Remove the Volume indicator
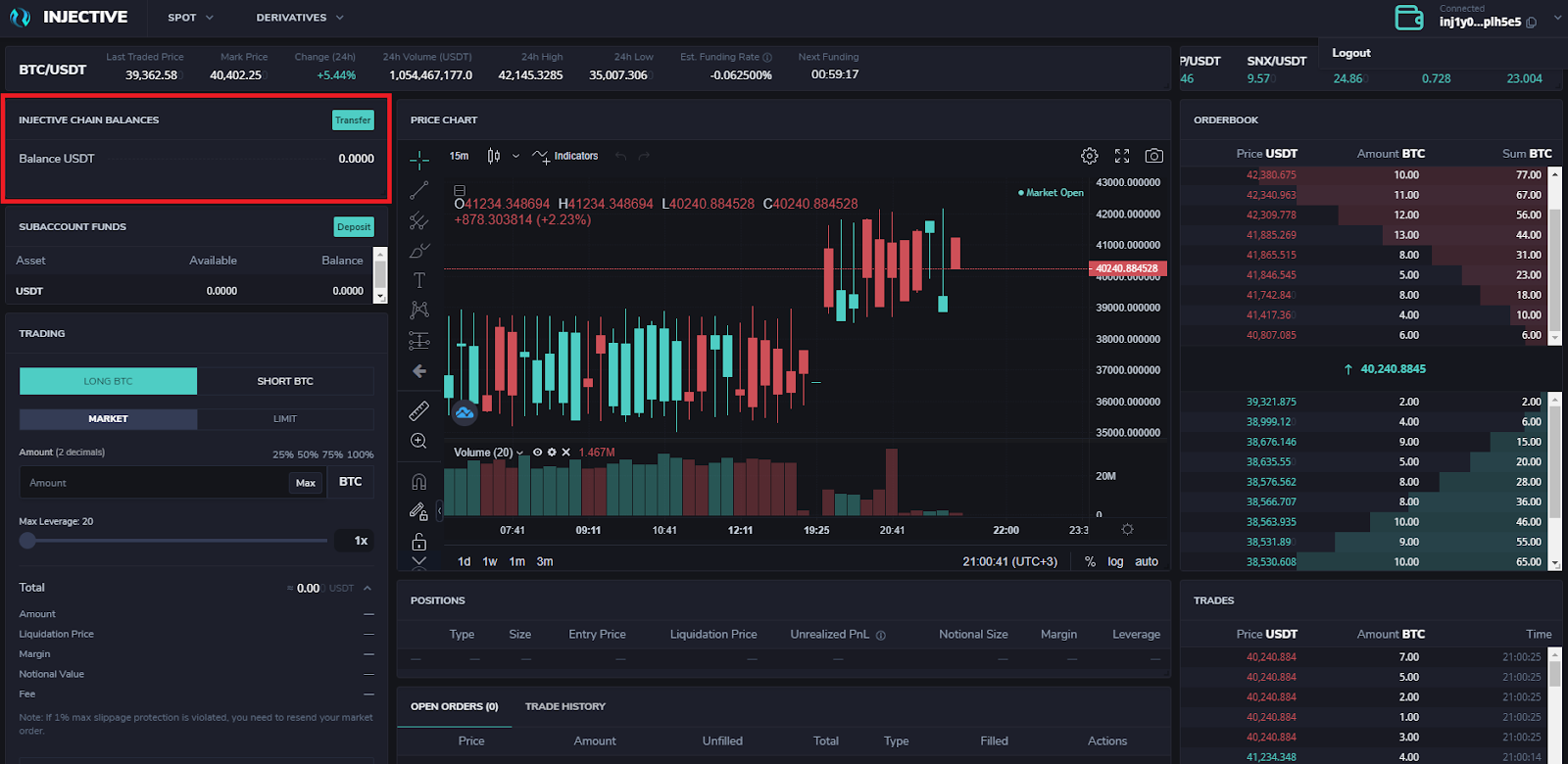 [x=565, y=453]
